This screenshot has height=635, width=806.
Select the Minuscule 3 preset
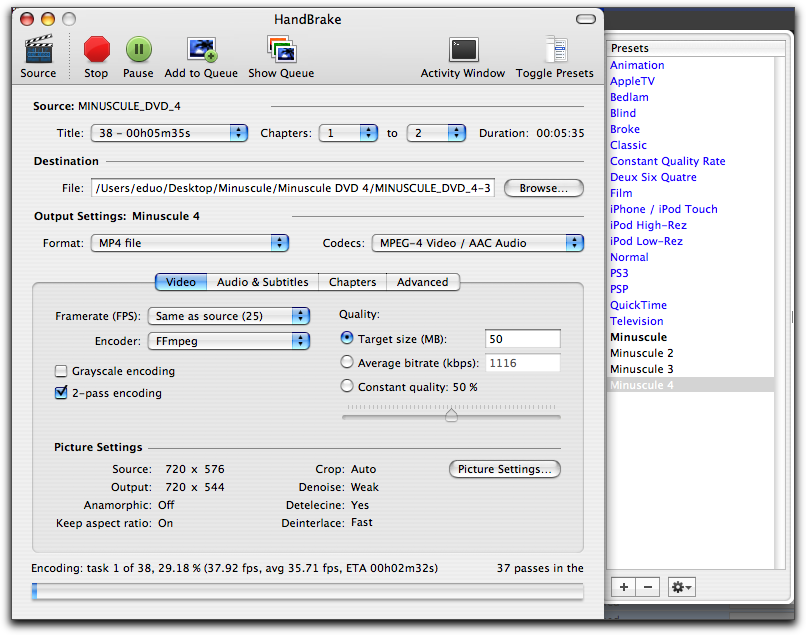tap(690, 369)
